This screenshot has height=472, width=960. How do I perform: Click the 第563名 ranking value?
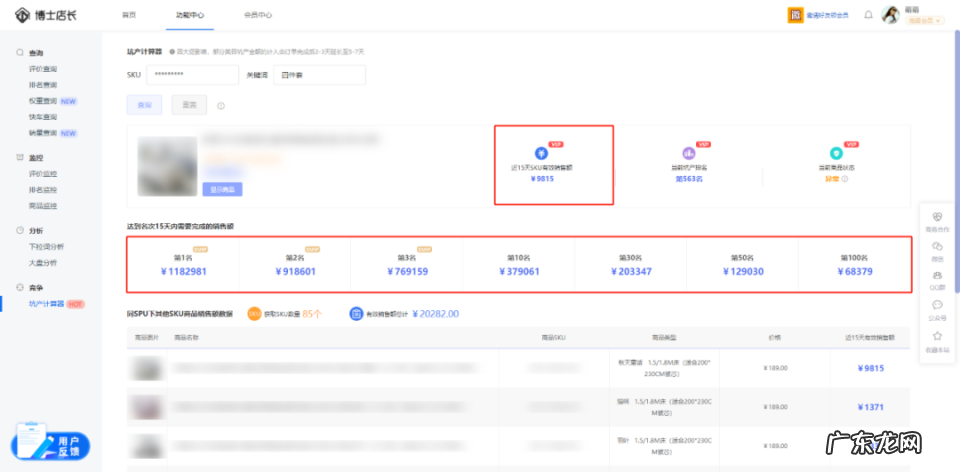(x=689, y=179)
